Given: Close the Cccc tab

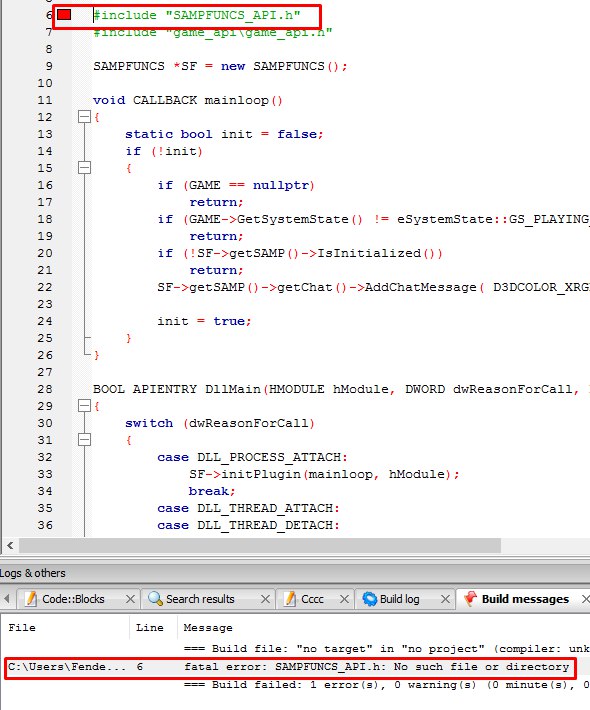Looking at the screenshot, I should pos(344,599).
